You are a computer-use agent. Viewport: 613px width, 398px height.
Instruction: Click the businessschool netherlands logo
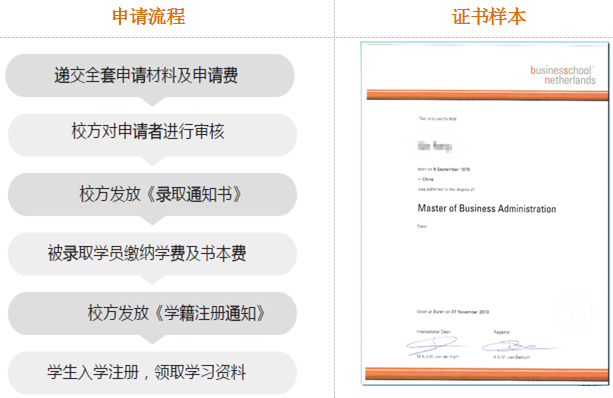pos(563,75)
